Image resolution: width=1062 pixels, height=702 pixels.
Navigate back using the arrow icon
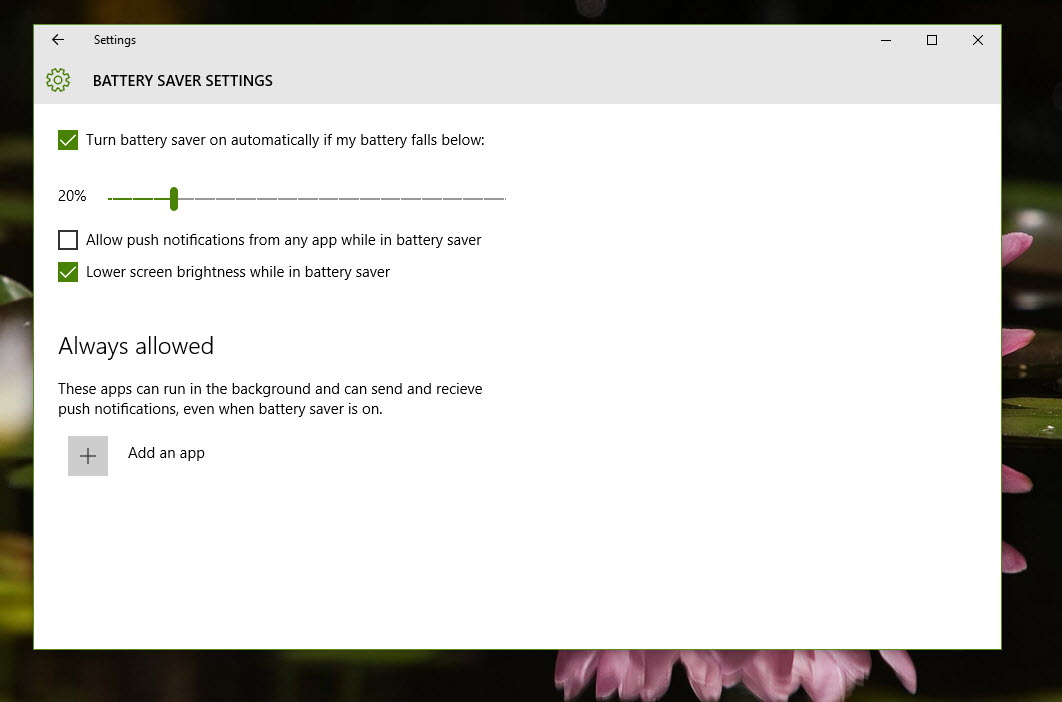pos(57,40)
